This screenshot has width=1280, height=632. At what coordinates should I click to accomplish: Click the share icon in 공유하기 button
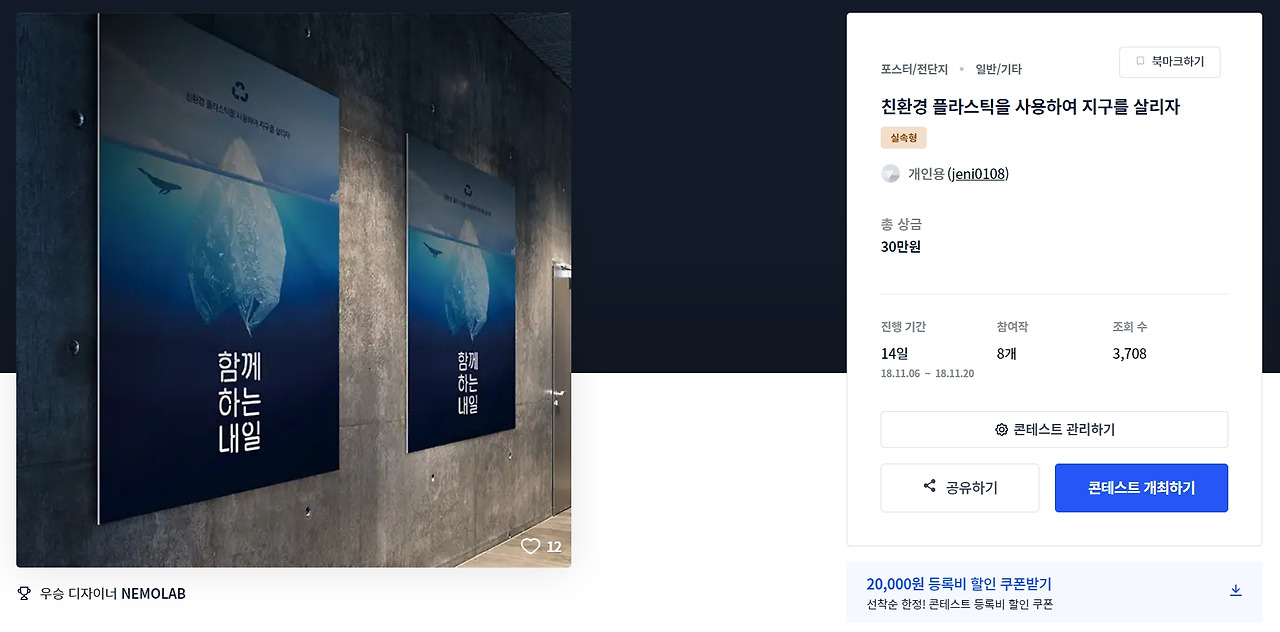930,487
